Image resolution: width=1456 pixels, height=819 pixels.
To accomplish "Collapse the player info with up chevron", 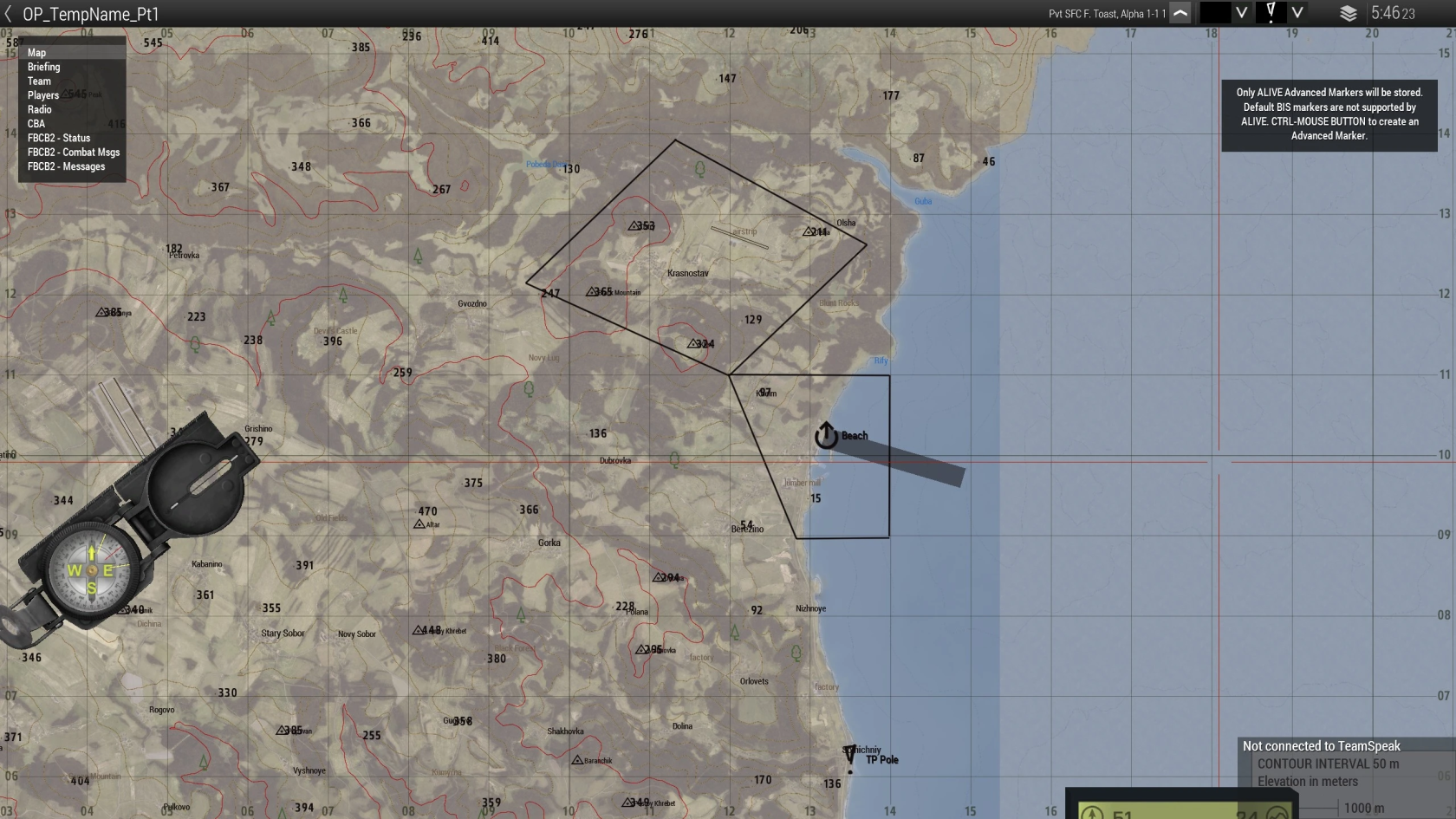I will tap(1180, 13).
